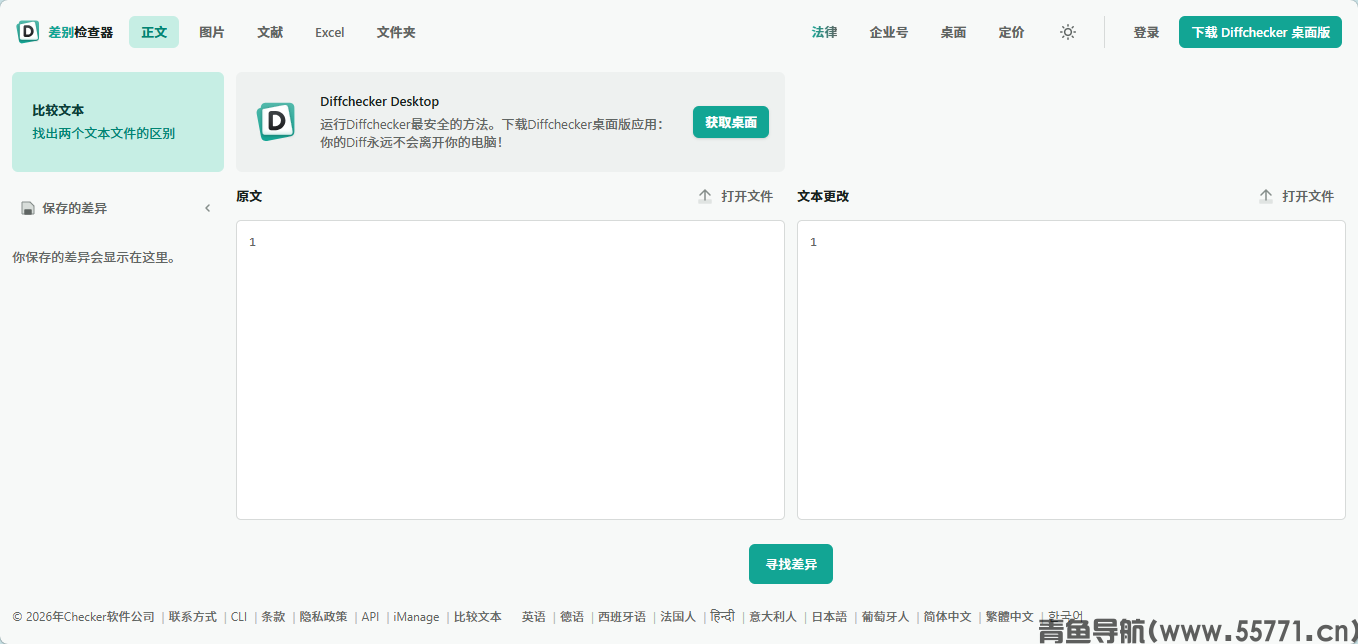Open the 文件夹 tab
Viewport: 1358px width, 644px height.
[396, 32]
